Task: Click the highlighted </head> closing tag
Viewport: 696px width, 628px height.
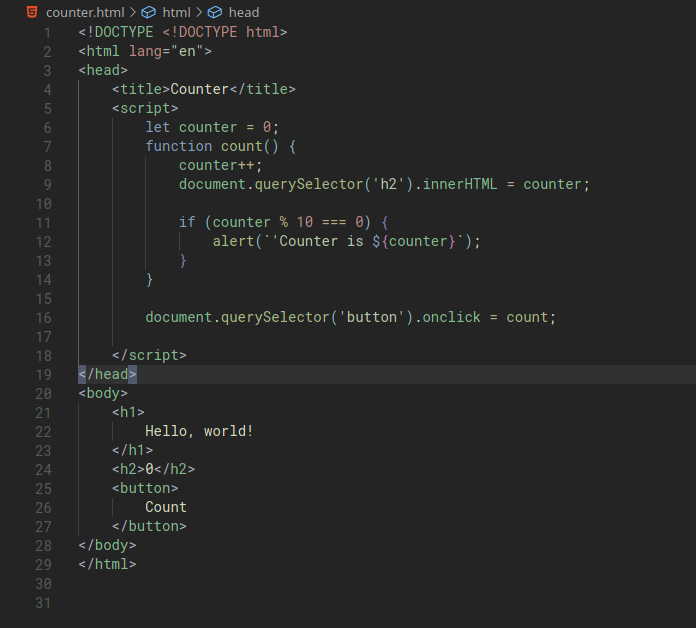Action: [x=107, y=375]
